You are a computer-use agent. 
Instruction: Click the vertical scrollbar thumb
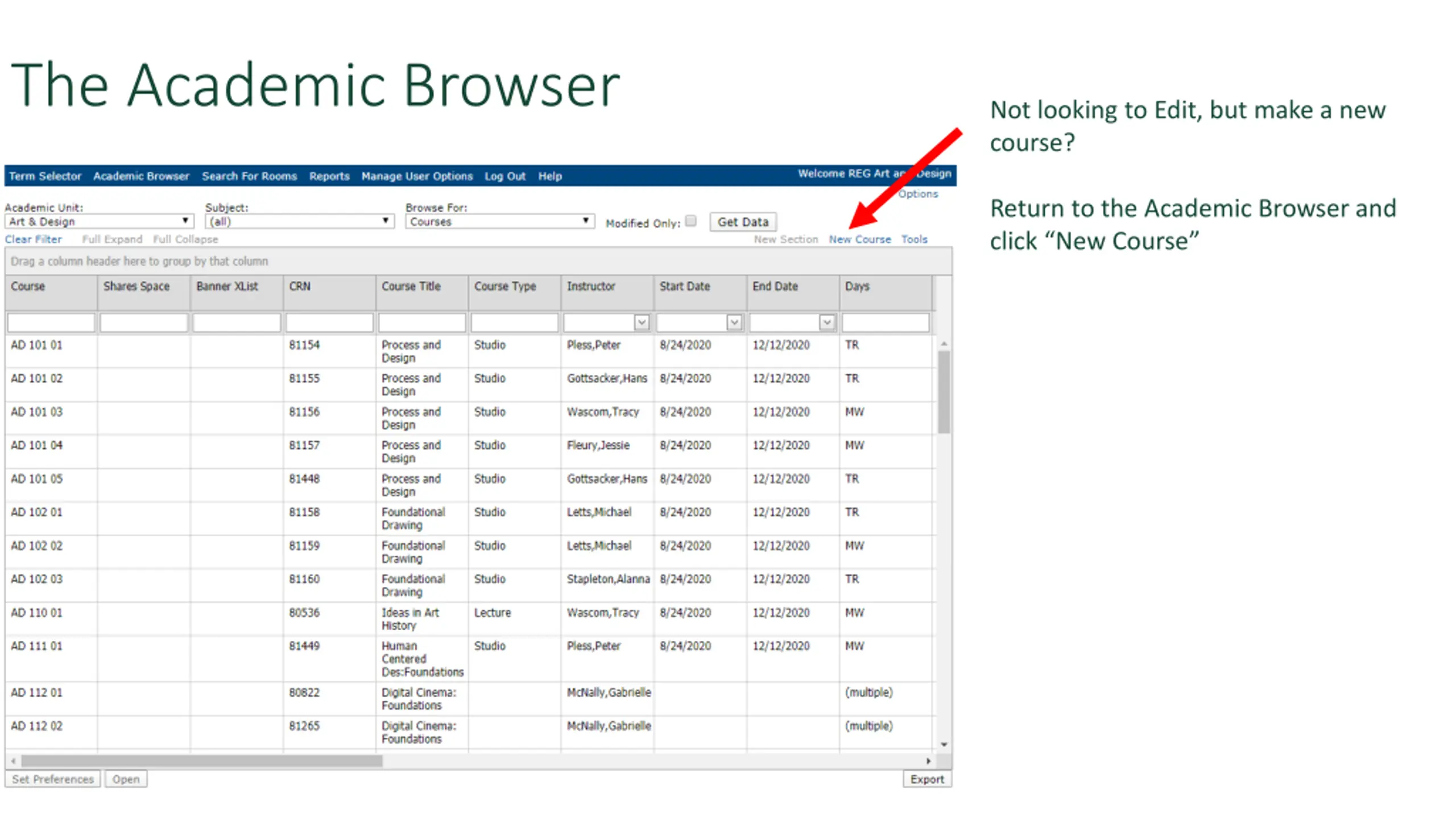944,392
